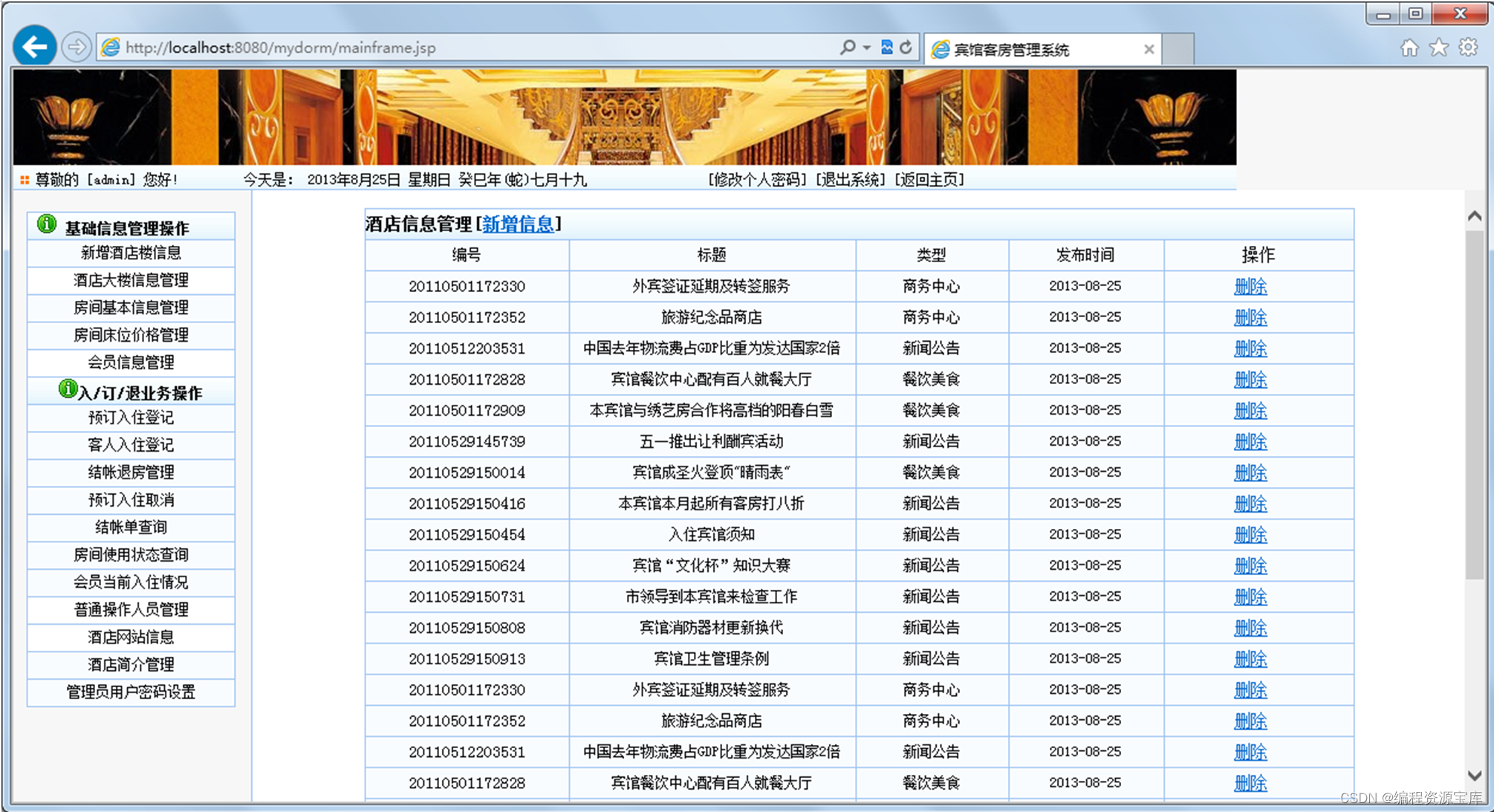The width and height of the screenshot is (1494, 812).
Task: Open 普通操作人员管理 in the sidebar
Action: click(131, 611)
